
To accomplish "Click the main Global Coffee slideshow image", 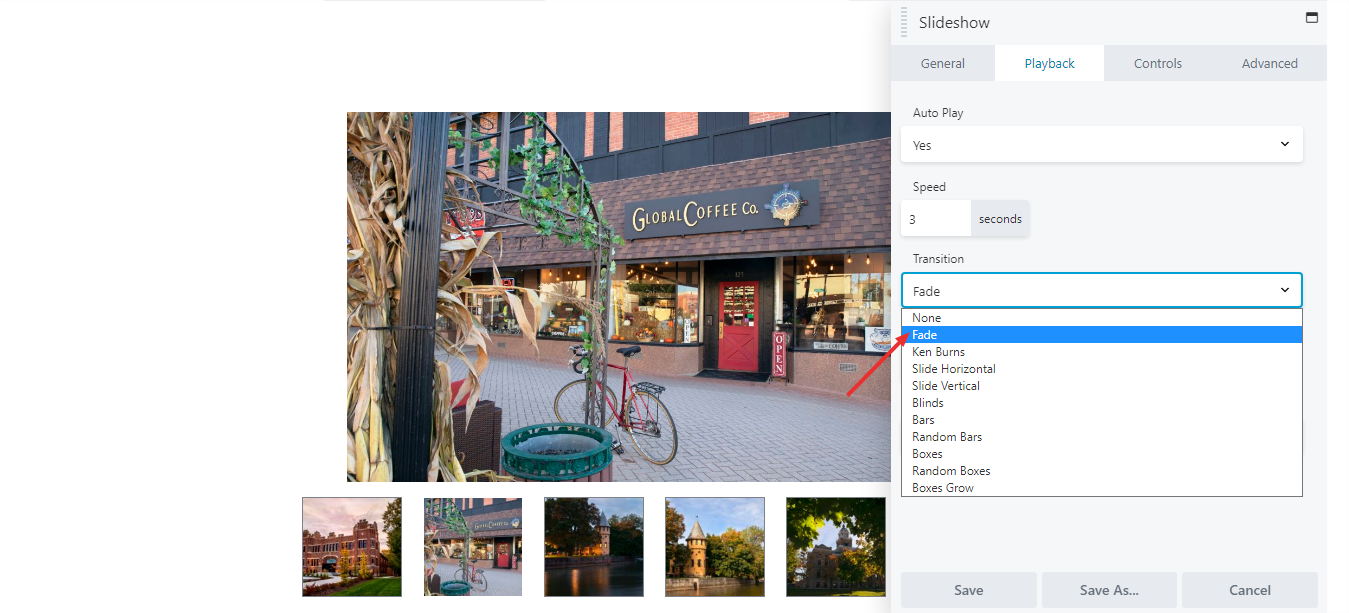I will click(x=619, y=297).
